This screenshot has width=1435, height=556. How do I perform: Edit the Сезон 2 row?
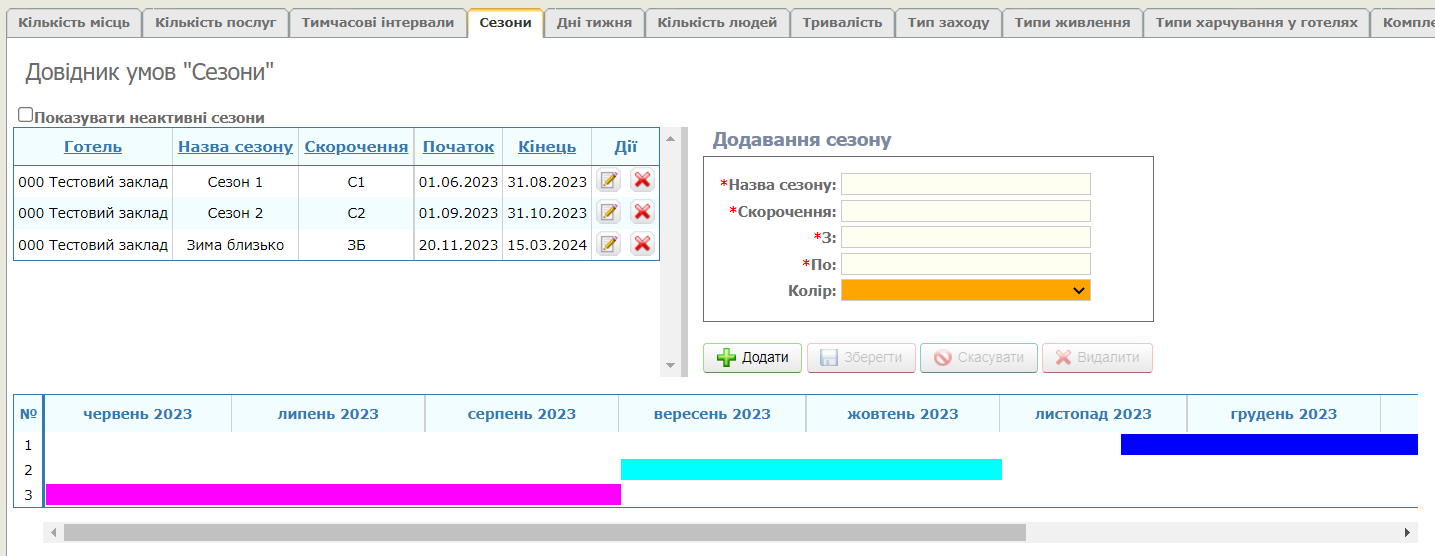click(608, 212)
